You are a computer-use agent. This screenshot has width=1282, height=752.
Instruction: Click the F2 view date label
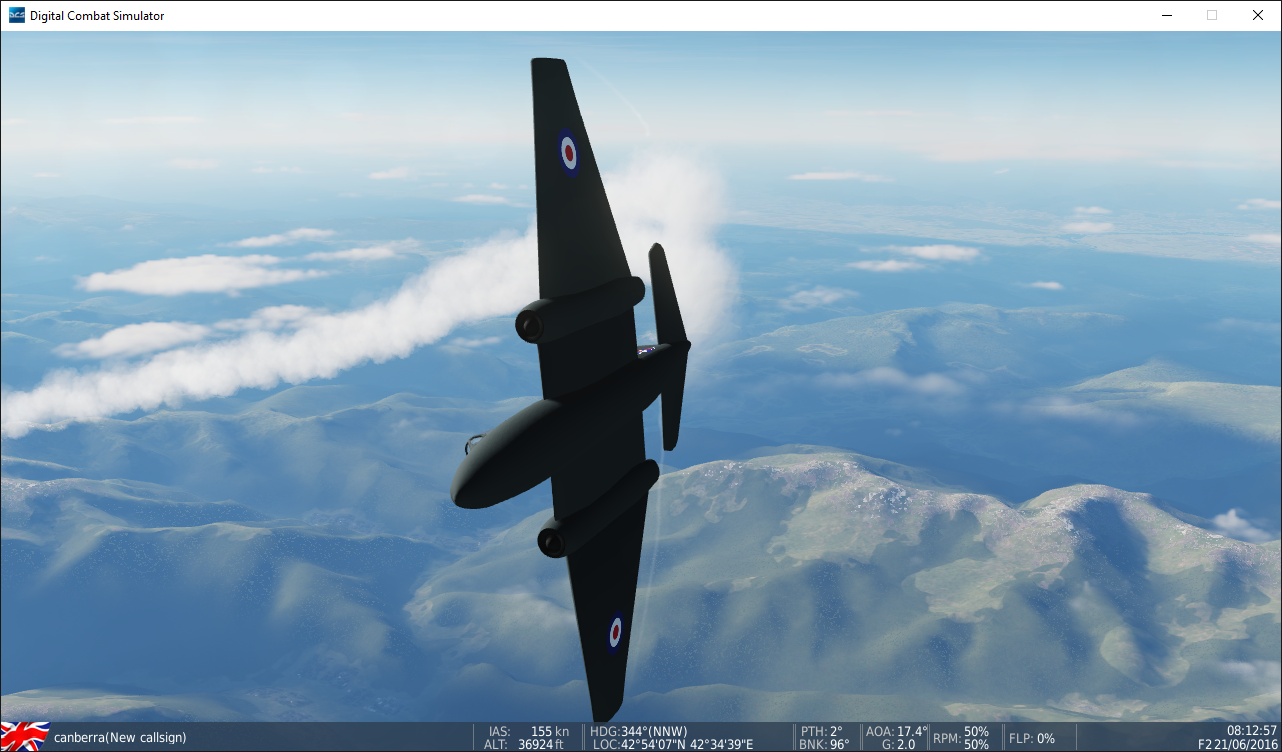[x=1237, y=745]
